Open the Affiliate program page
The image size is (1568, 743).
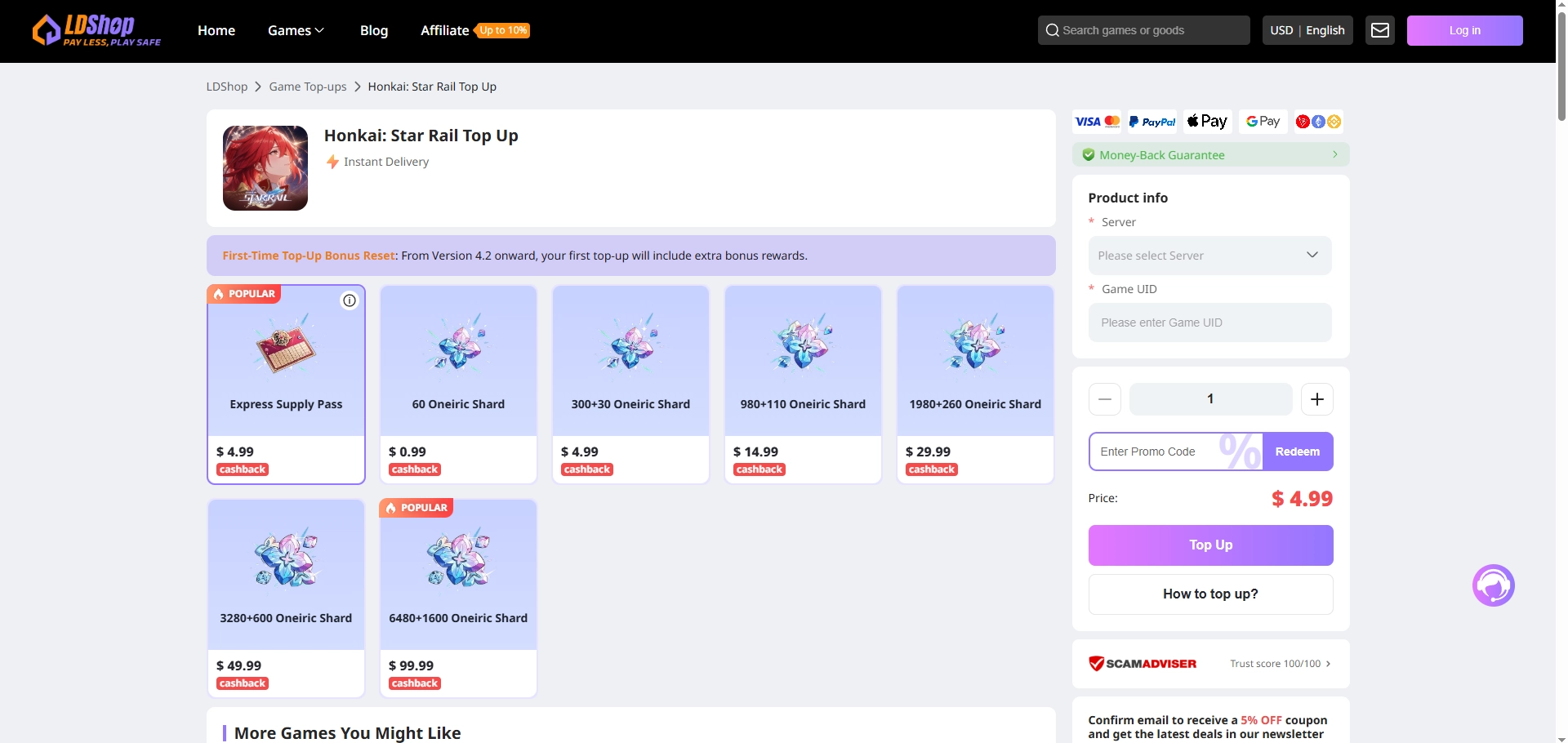pos(444,30)
